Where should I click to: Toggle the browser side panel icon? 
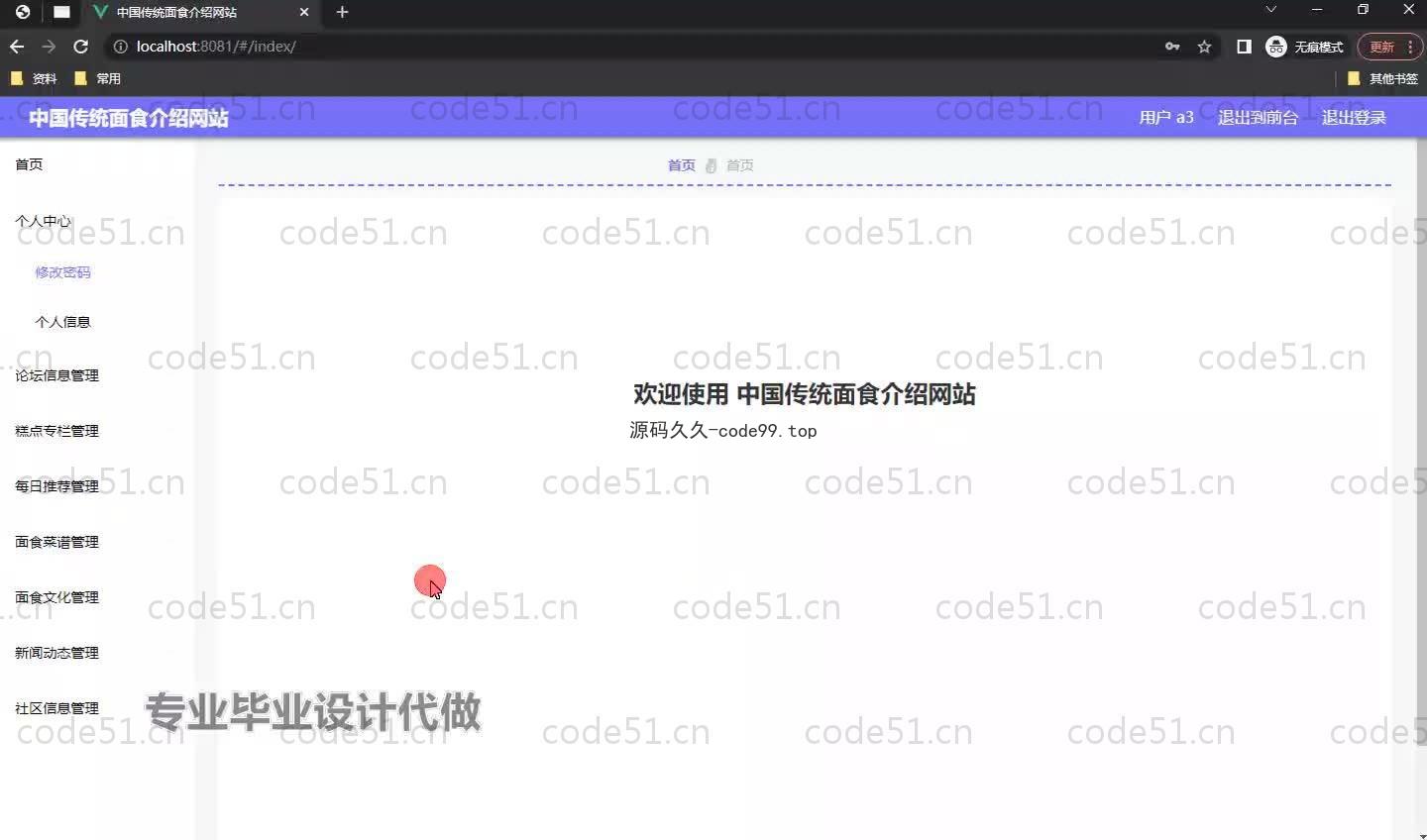click(x=1244, y=47)
